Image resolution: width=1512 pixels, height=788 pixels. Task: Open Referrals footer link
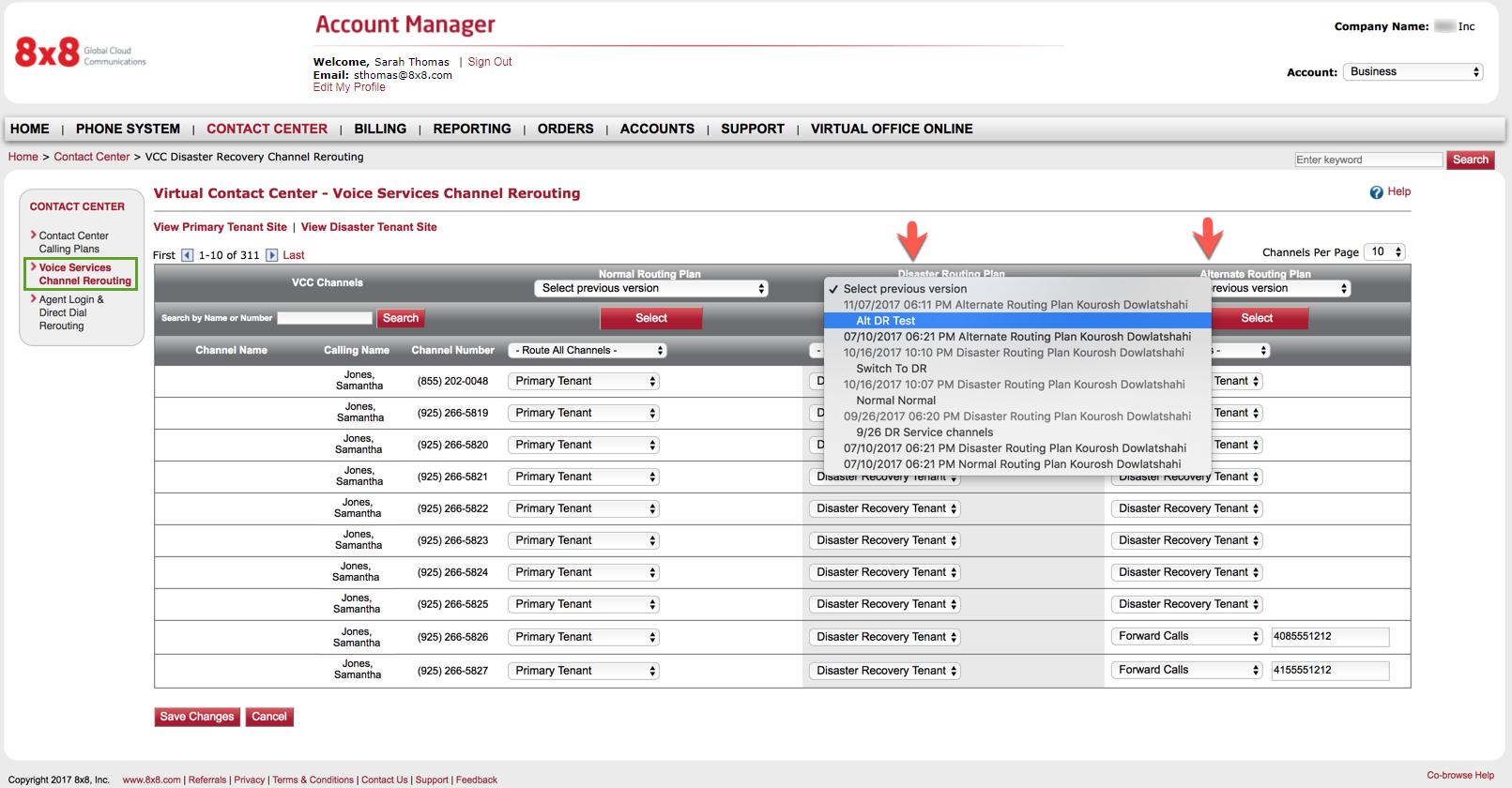pyautogui.click(x=207, y=780)
